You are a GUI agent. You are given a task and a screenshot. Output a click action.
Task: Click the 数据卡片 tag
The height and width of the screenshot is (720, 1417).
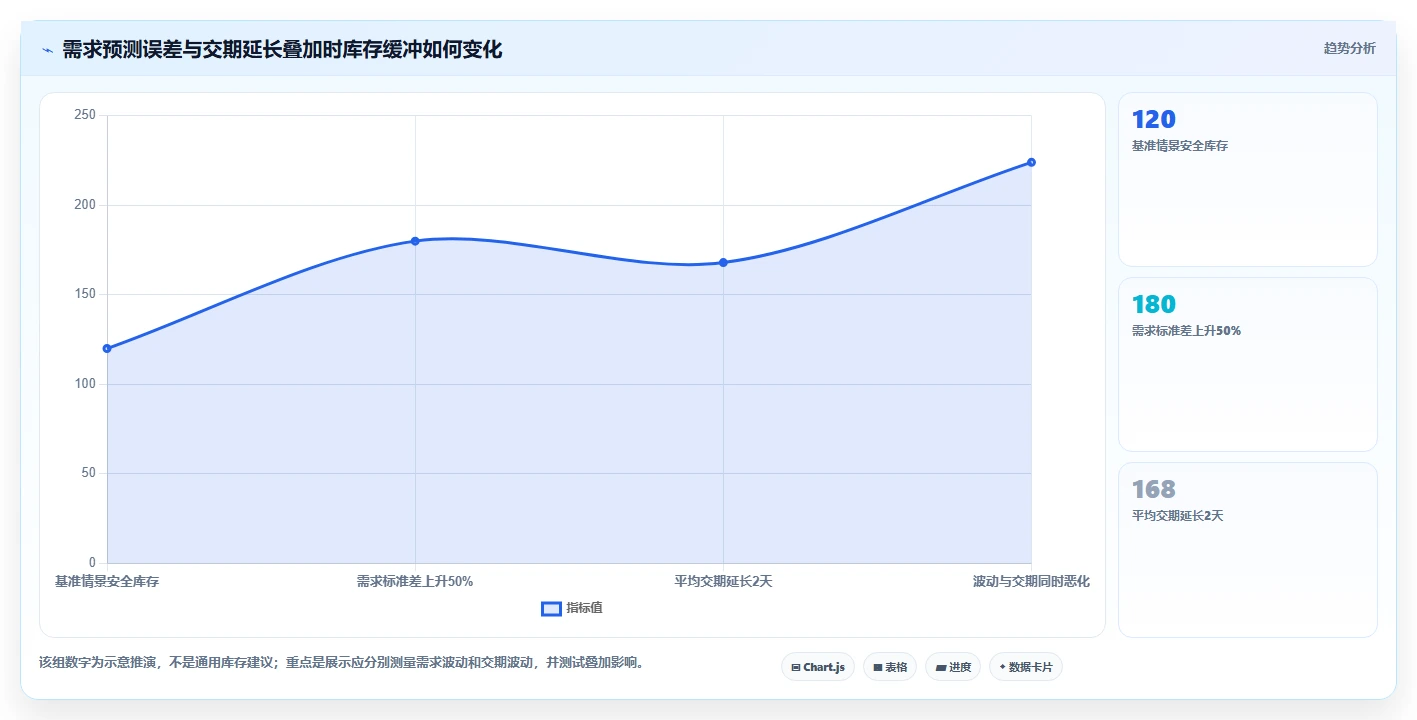(1026, 667)
